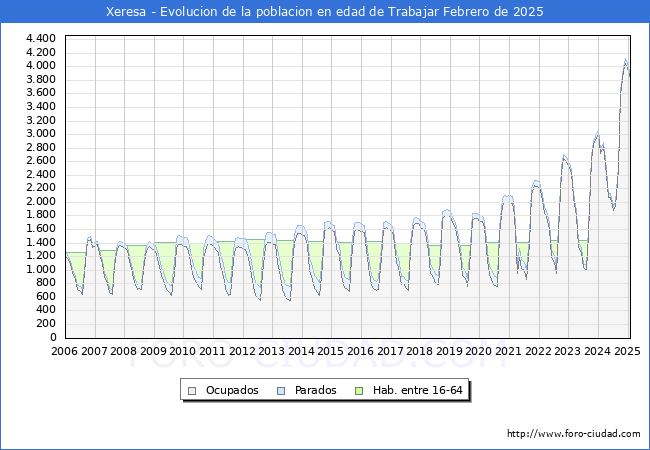Click the 4.000 y-axis label
The width and height of the screenshot is (650, 450).
click(41, 65)
